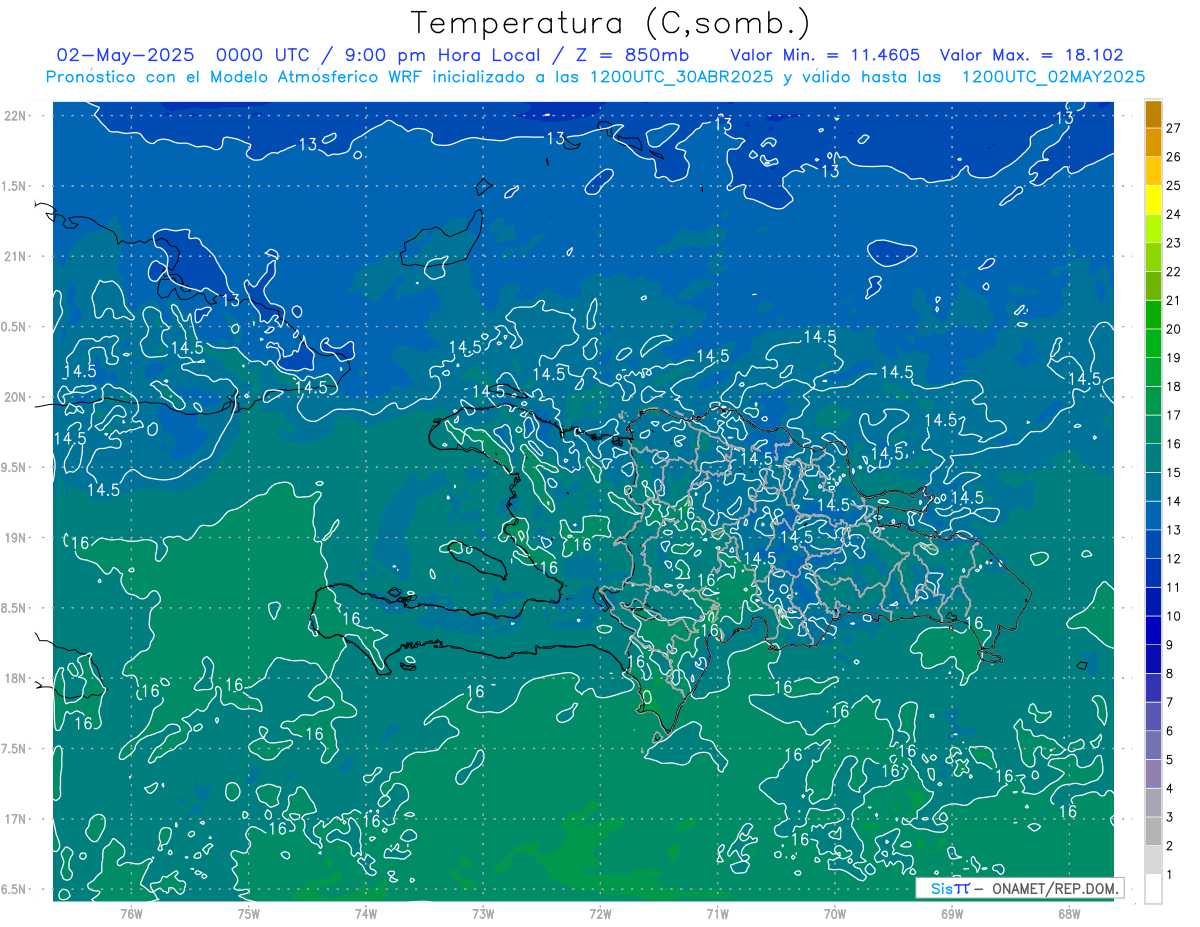Select the "1200UTC_02MAY2025" valid-until time
The width and height of the screenshot is (1200, 927).
point(1053,77)
